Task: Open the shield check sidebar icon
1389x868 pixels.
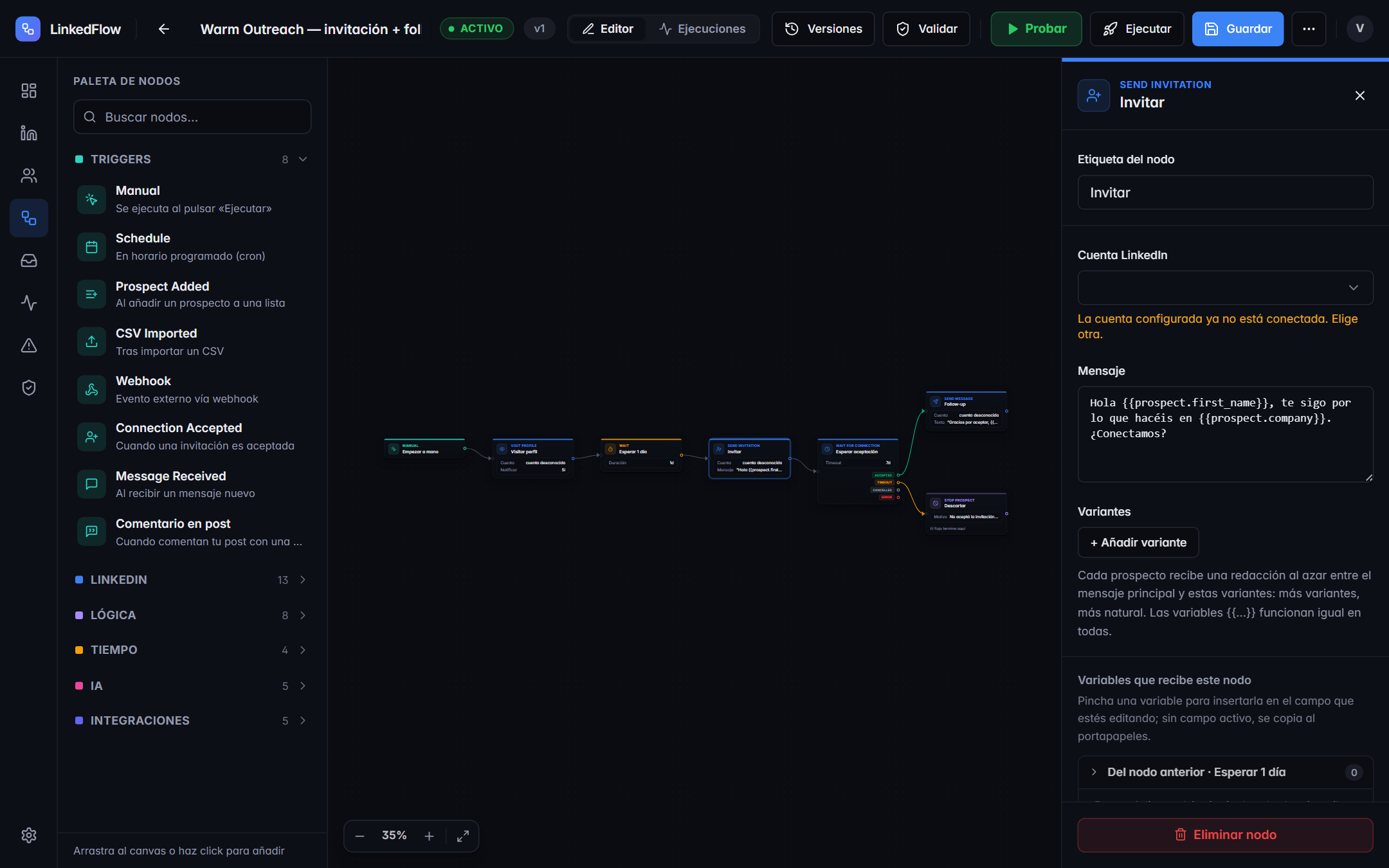Action: [x=29, y=388]
